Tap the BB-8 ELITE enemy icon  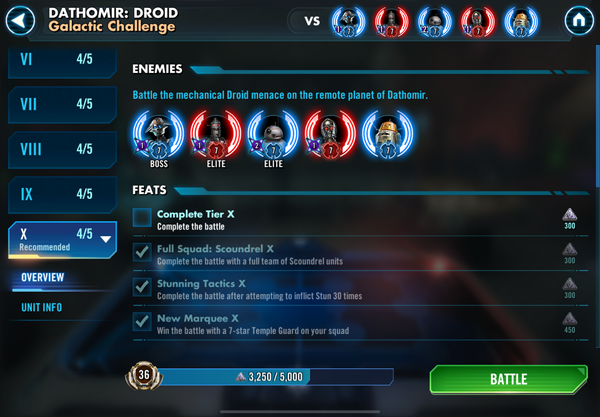tap(273, 135)
